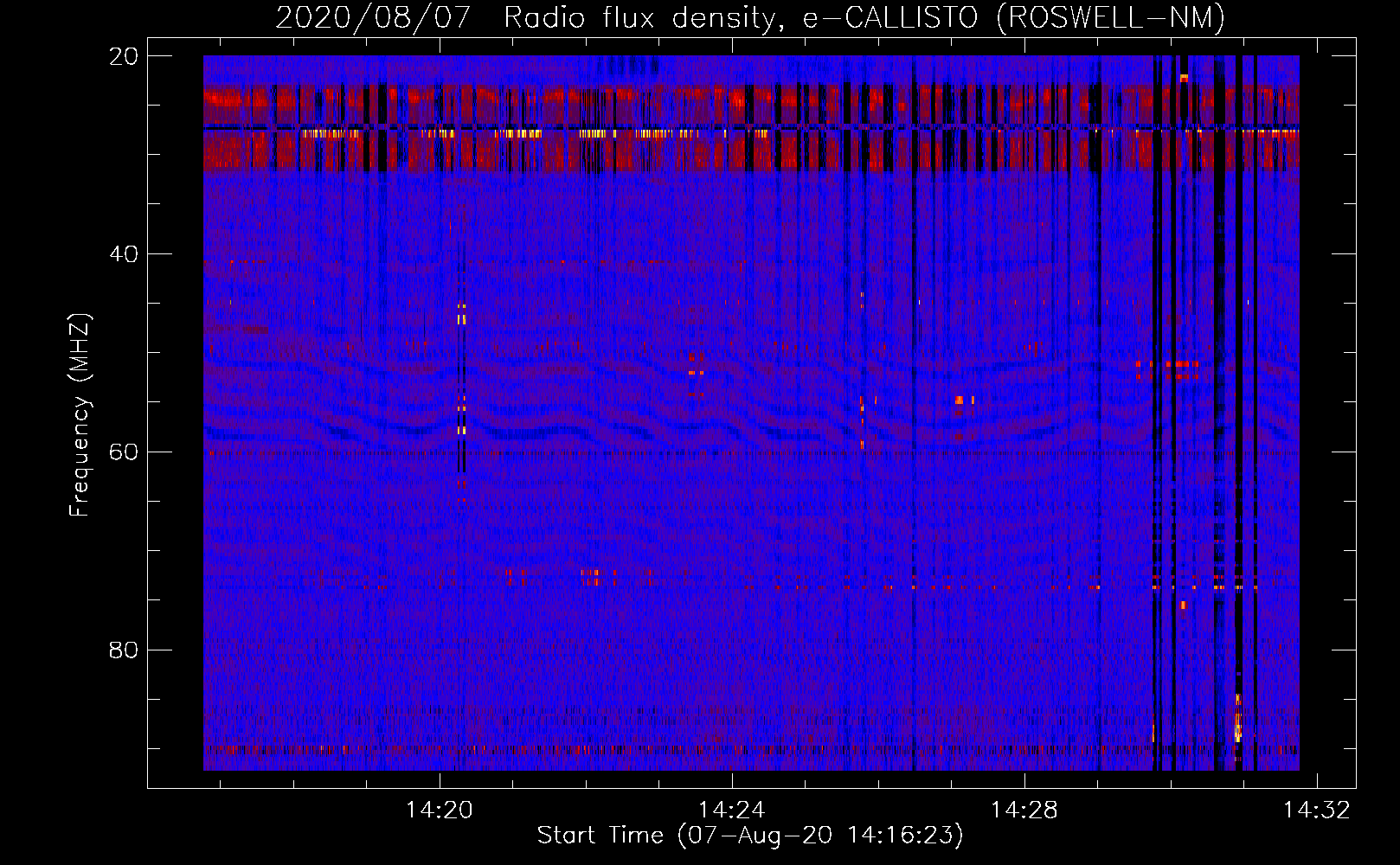The image size is (1400, 865).
Task: Click the '14:28' time tick label
Action: click(x=1024, y=810)
